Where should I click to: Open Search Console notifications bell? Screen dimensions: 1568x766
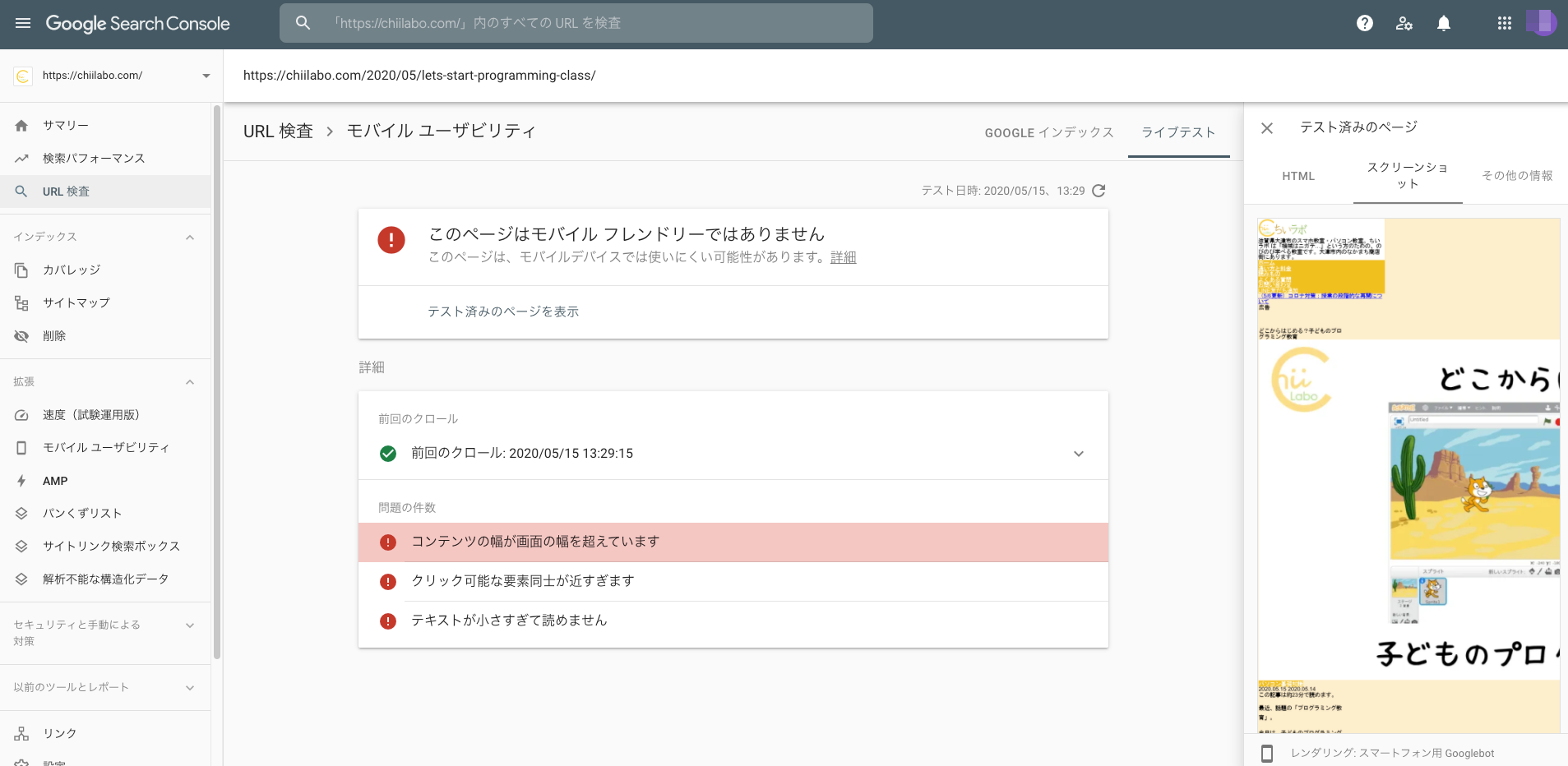tap(1443, 23)
